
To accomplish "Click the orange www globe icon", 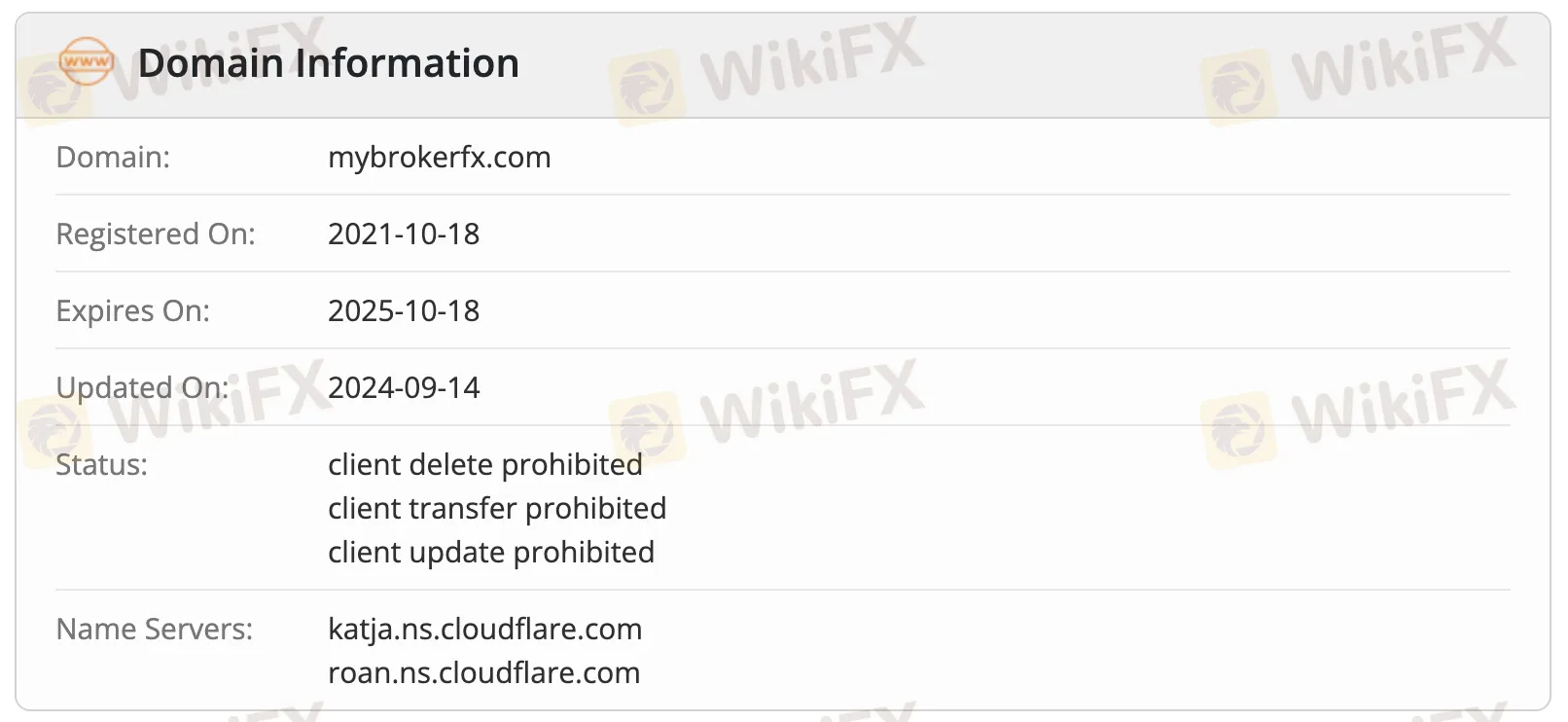I will 86,61.
